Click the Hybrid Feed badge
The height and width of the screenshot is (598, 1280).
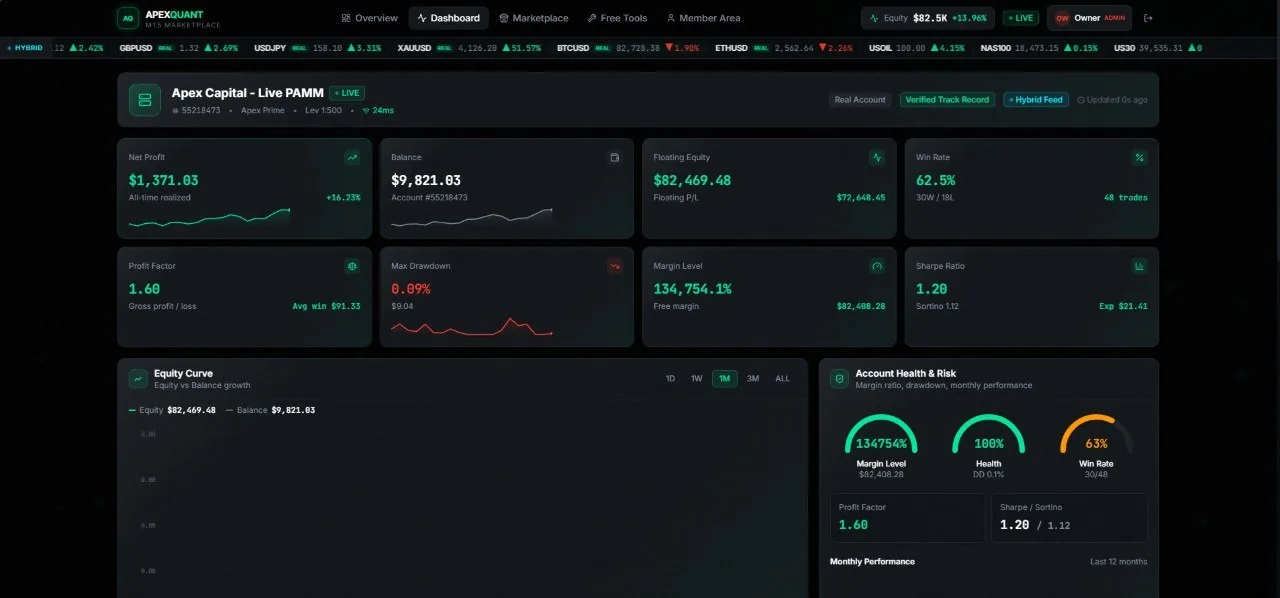click(1036, 100)
